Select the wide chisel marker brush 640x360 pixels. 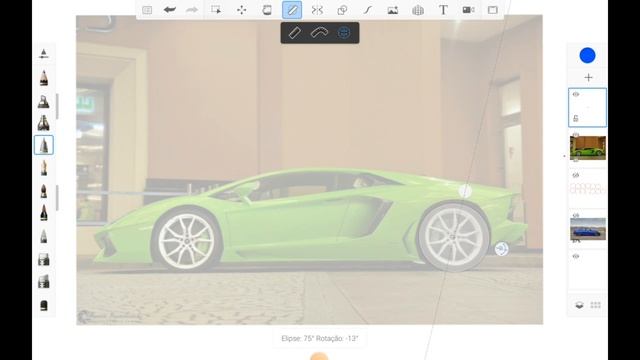44,123
